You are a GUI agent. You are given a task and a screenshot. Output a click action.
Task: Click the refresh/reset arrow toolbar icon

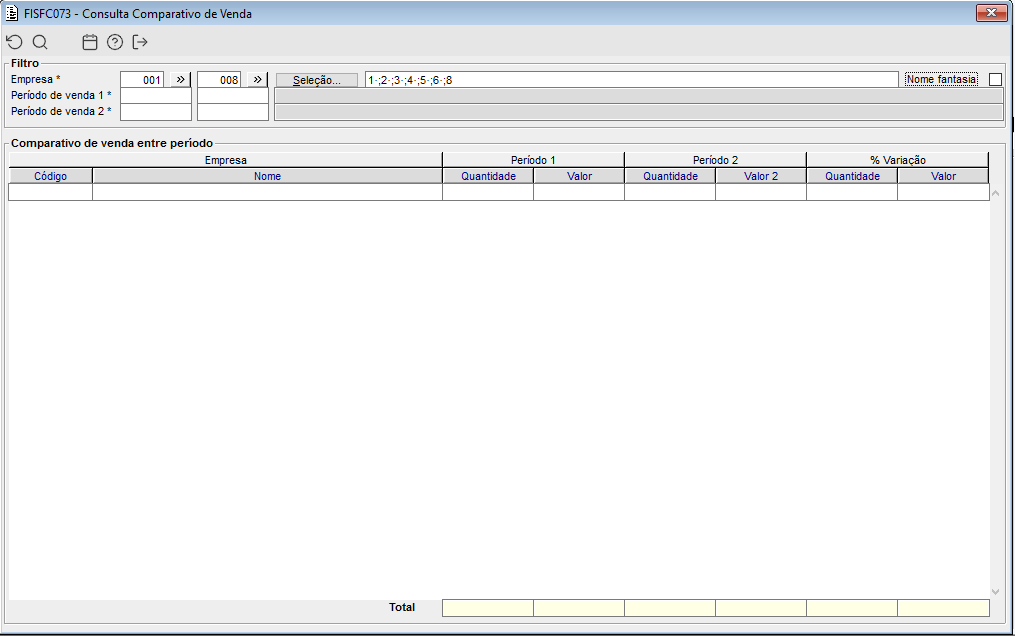coord(14,42)
